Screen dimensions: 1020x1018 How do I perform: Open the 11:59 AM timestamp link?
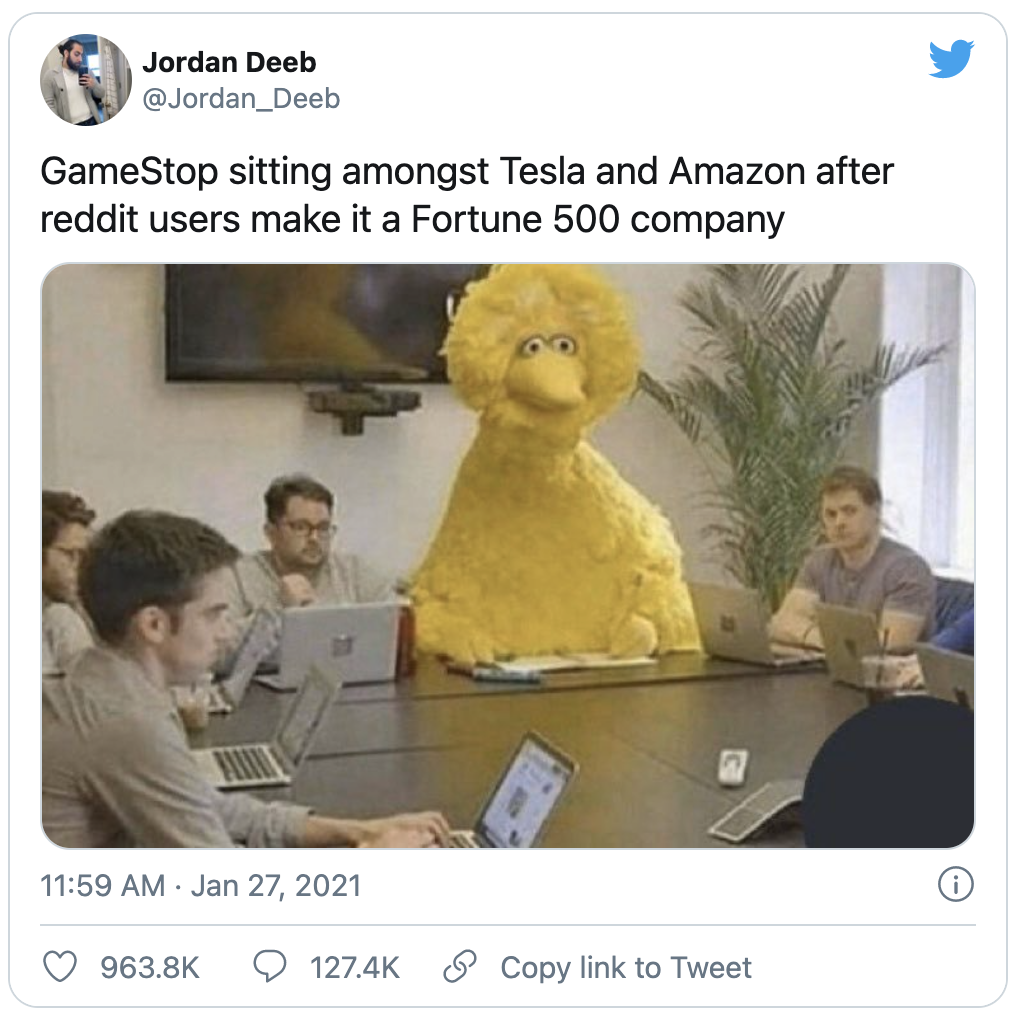103,886
